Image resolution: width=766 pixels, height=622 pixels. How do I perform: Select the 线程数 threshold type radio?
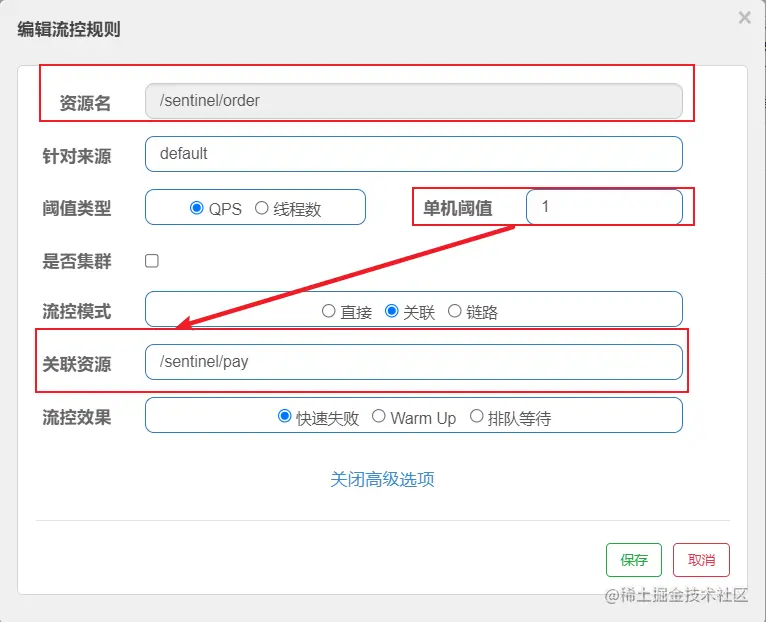261,208
